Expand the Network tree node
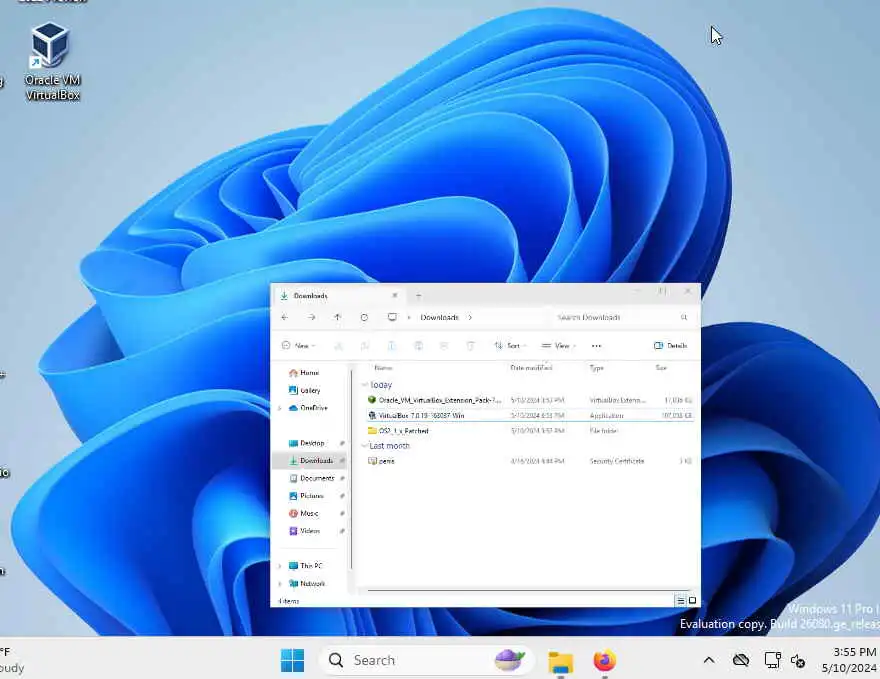 point(279,584)
